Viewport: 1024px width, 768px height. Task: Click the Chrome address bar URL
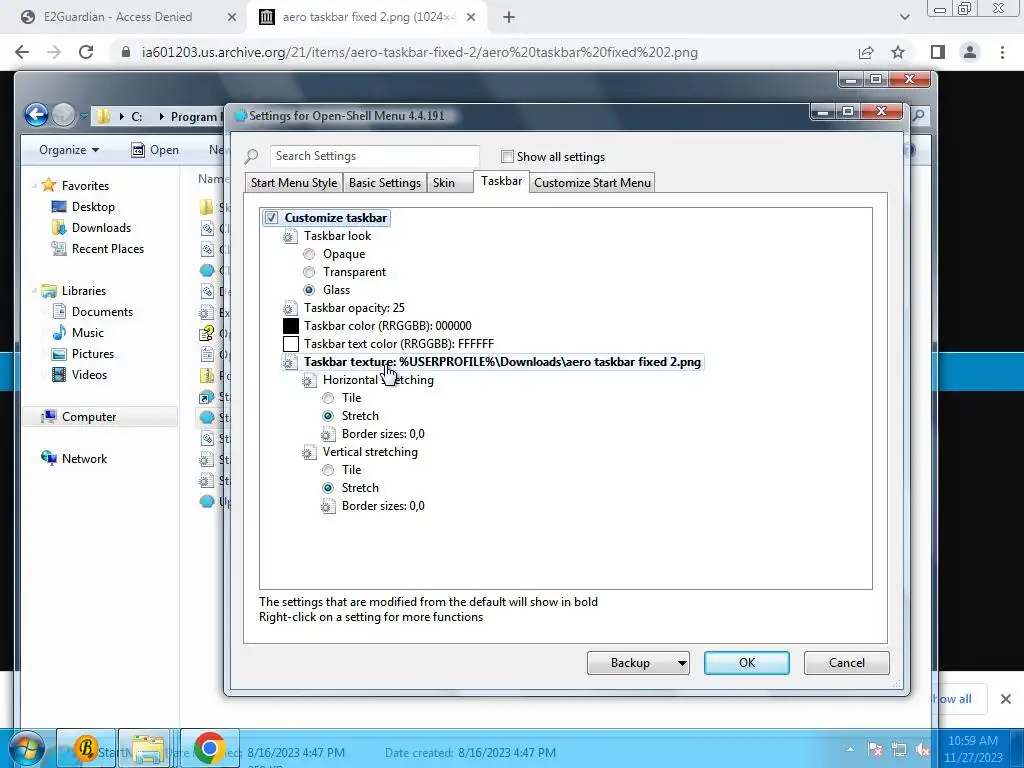(419, 52)
